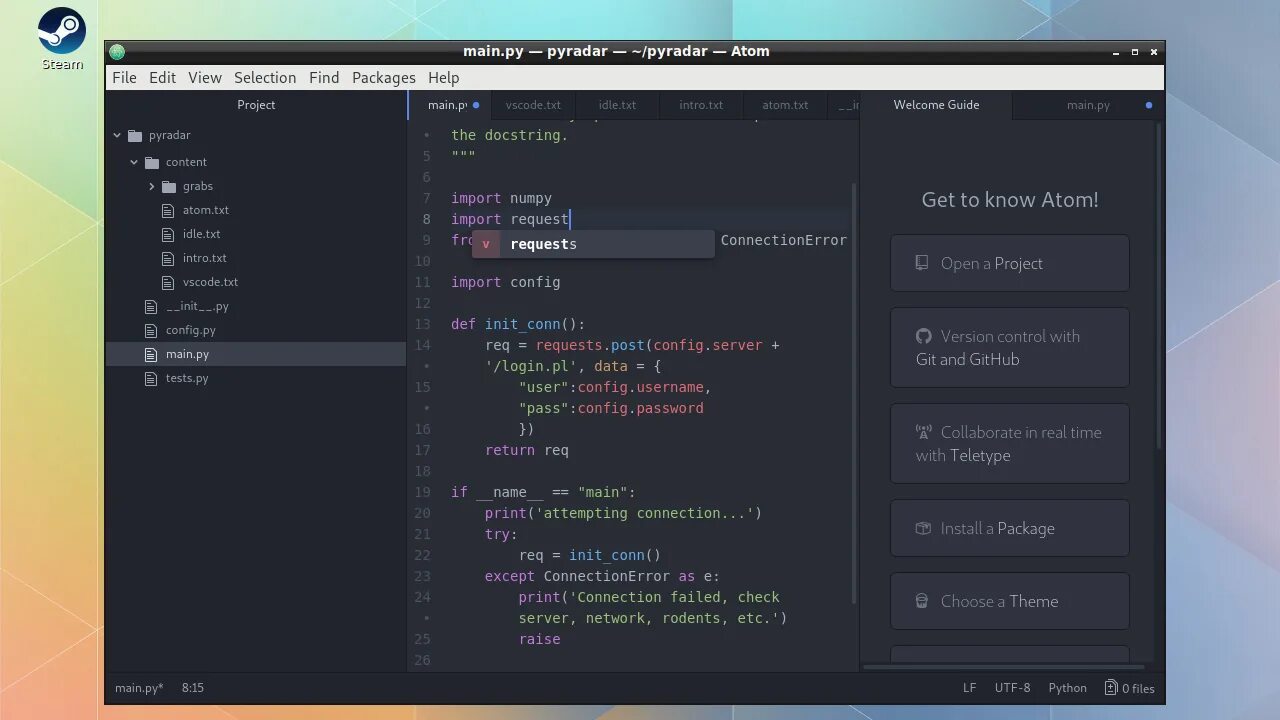The width and height of the screenshot is (1280, 720).
Task: Open the File menu
Action: click(x=124, y=77)
